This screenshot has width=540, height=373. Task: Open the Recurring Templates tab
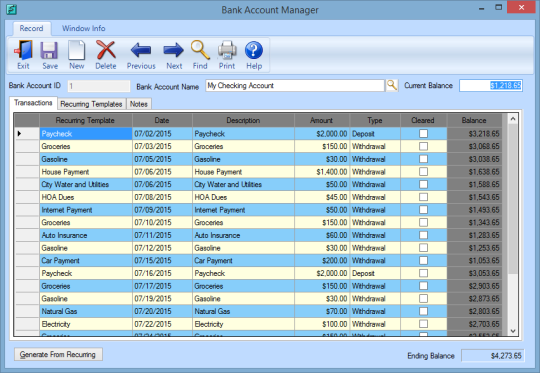[91, 104]
